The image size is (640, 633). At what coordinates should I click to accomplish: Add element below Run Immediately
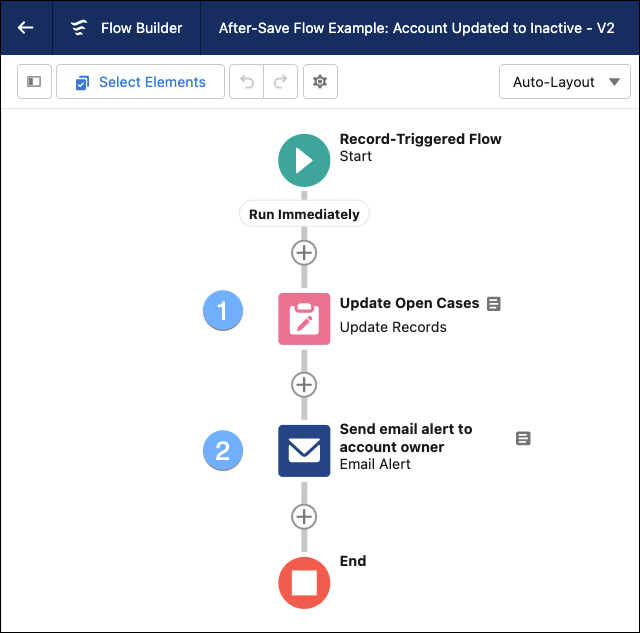pyautogui.click(x=304, y=253)
